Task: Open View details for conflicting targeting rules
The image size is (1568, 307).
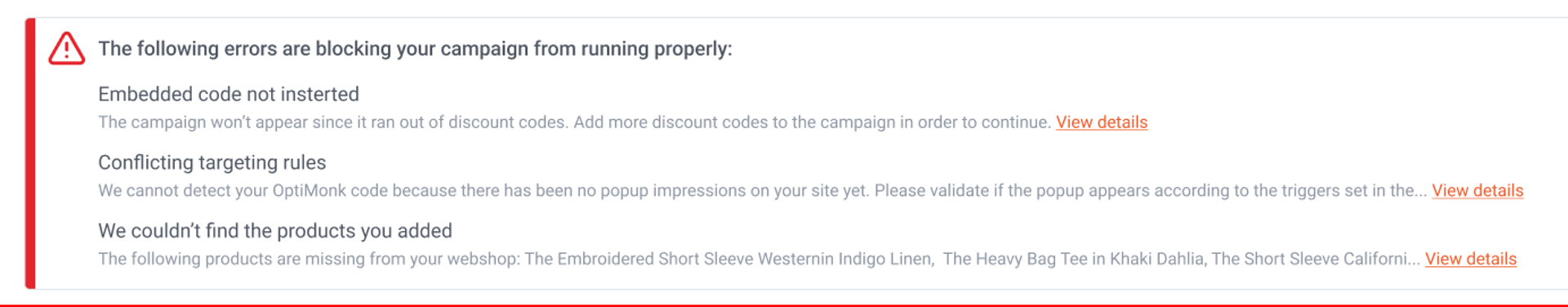Action: (x=1477, y=191)
